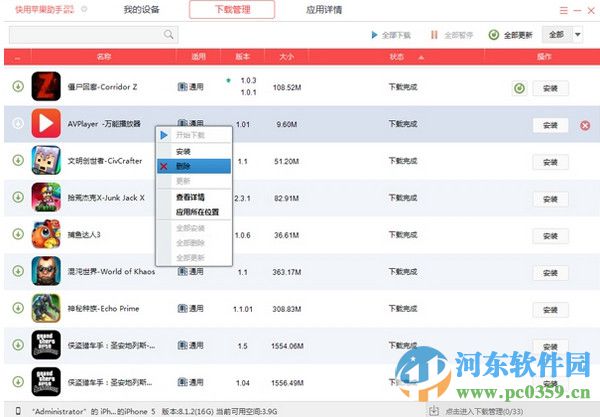Open the hamburger menu in title bar
This screenshot has height=417, width=600.
point(563,11)
